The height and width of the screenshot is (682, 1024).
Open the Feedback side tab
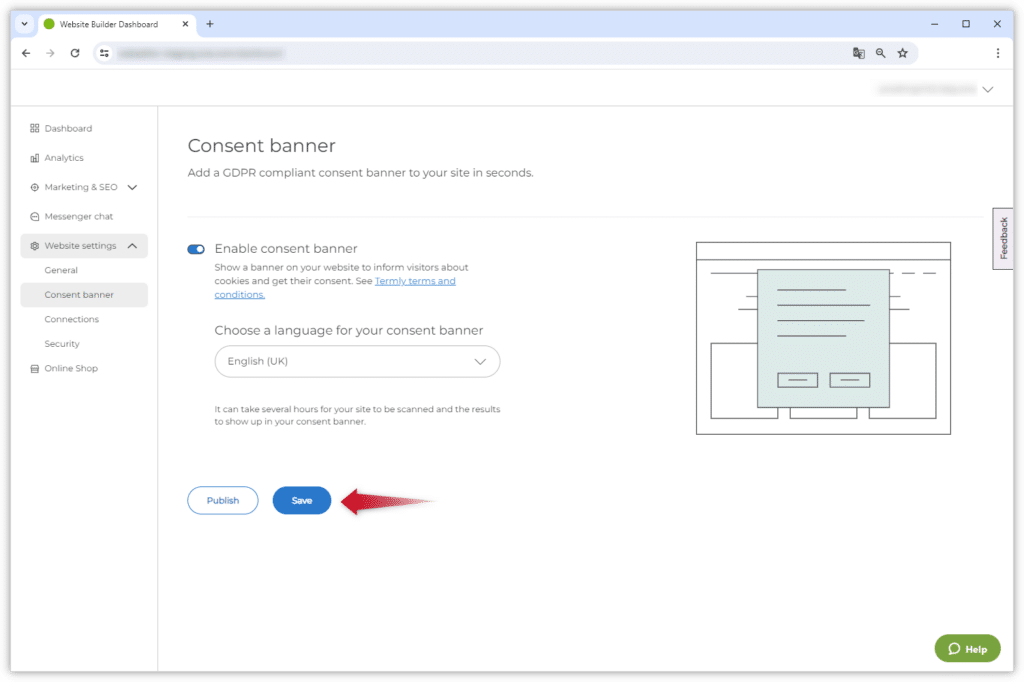pos(1004,239)
